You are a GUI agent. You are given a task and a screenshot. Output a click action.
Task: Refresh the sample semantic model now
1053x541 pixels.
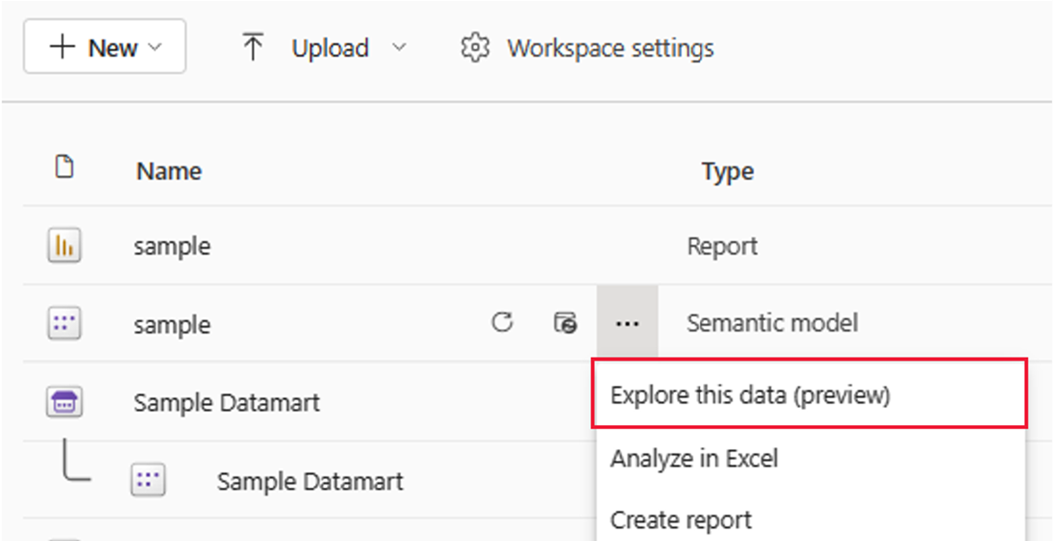[503, 323]
